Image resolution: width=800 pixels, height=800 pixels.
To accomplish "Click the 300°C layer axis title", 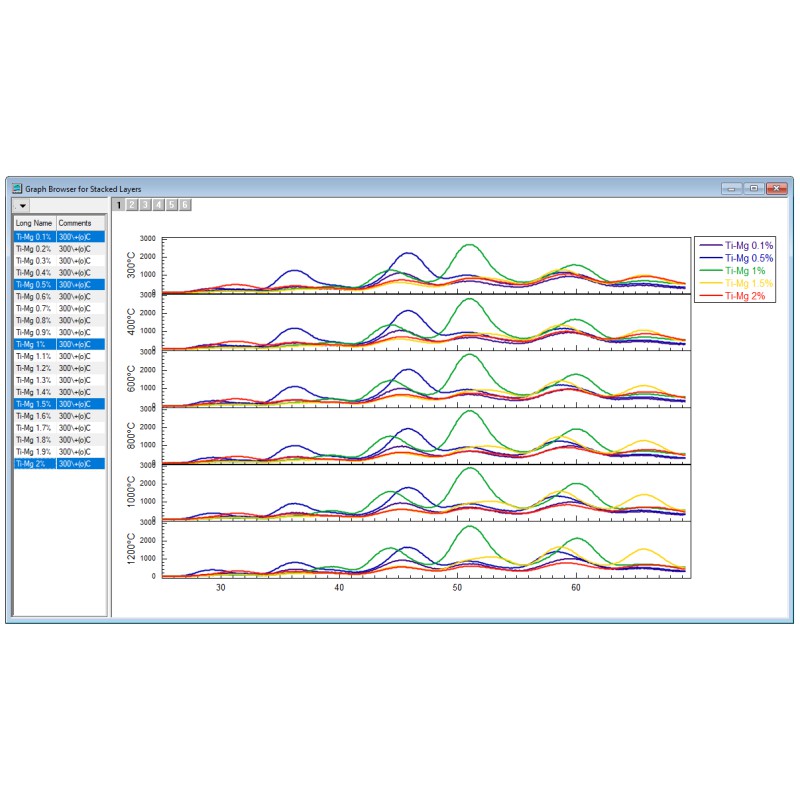I will point(132,265).
